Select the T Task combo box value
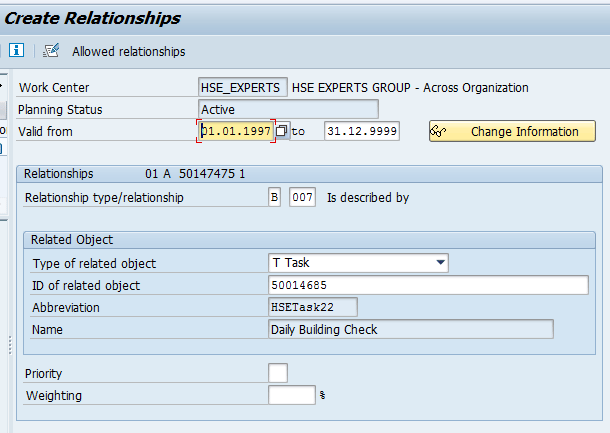 350,263
